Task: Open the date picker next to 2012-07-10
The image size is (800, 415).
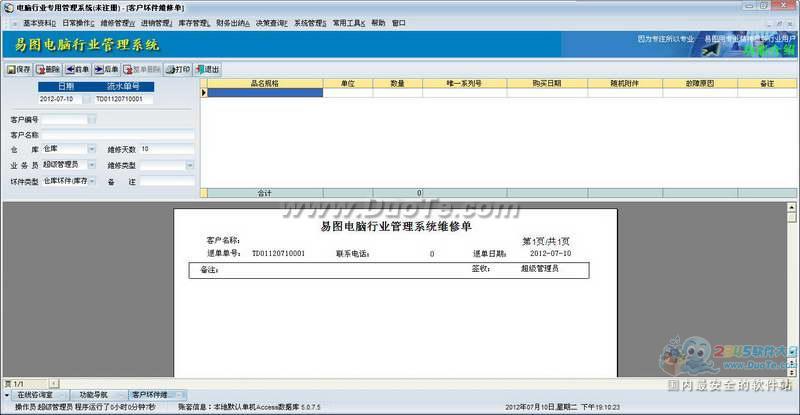Action: tap(86, 99)
